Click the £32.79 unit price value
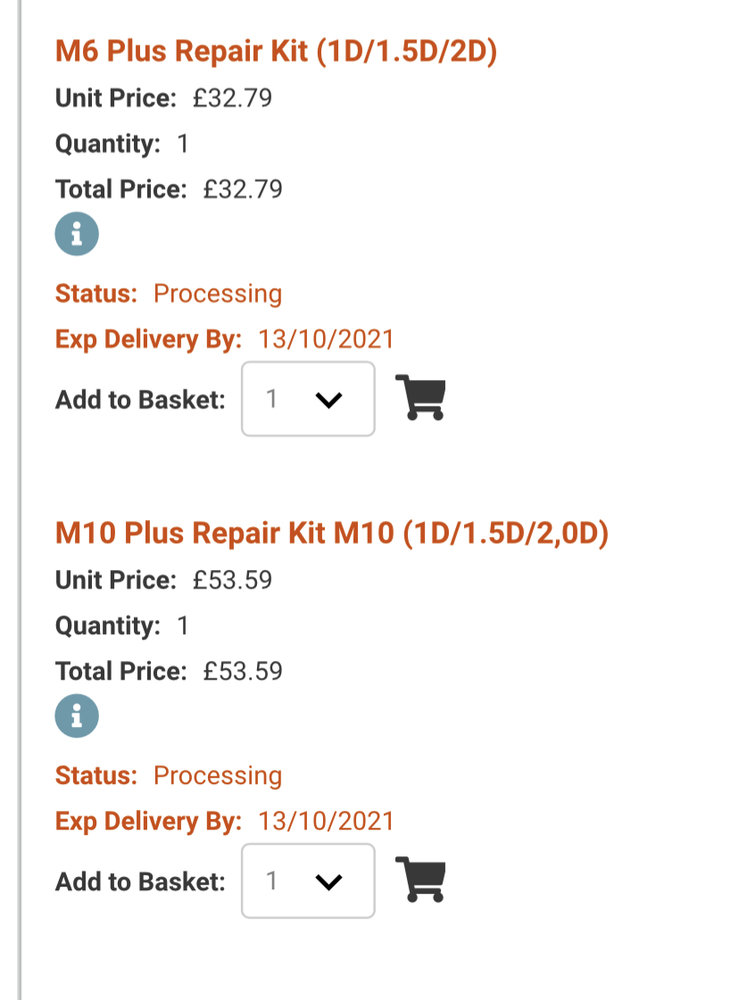 pos(232,98)
